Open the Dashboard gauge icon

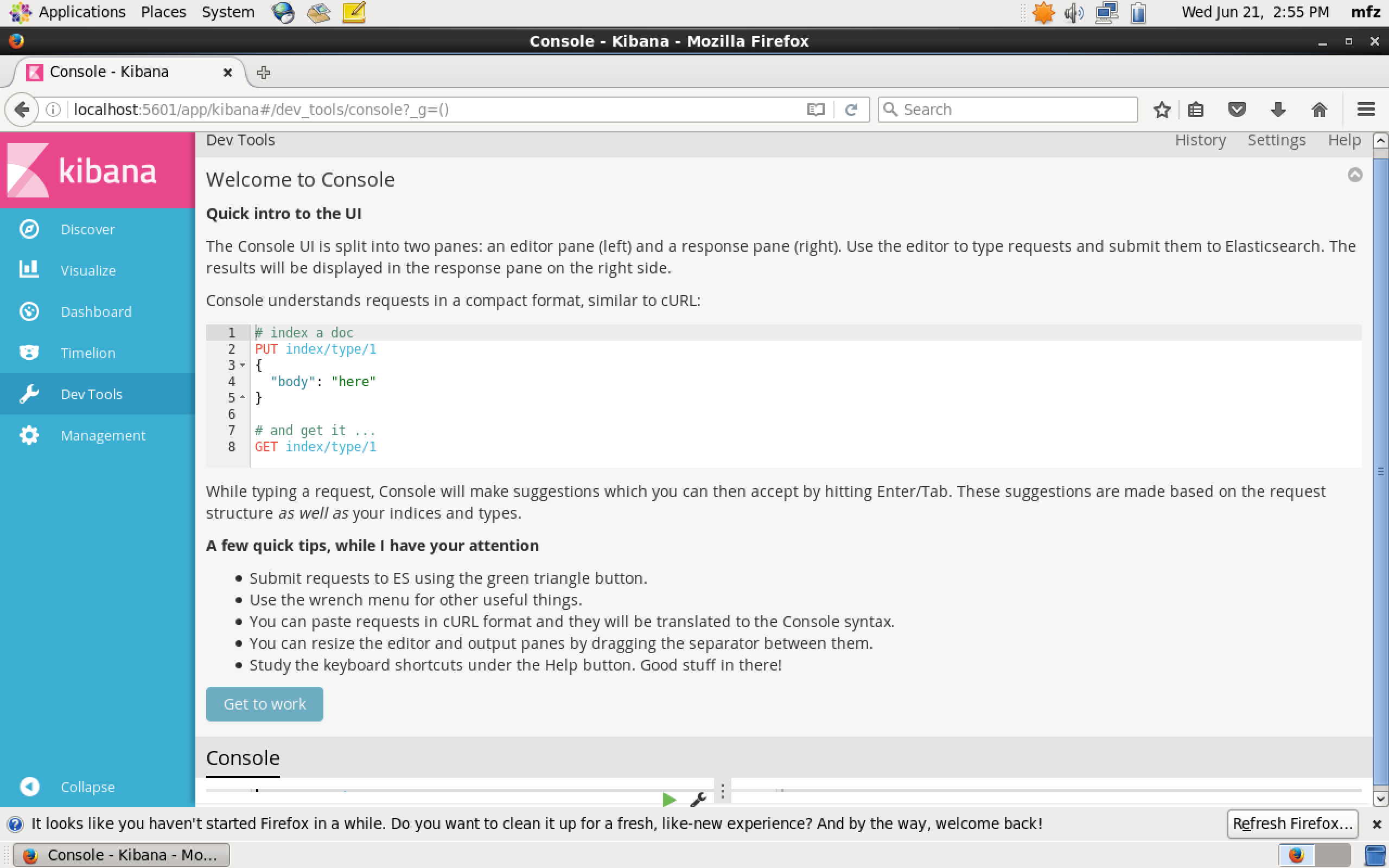tap(29, 311)
